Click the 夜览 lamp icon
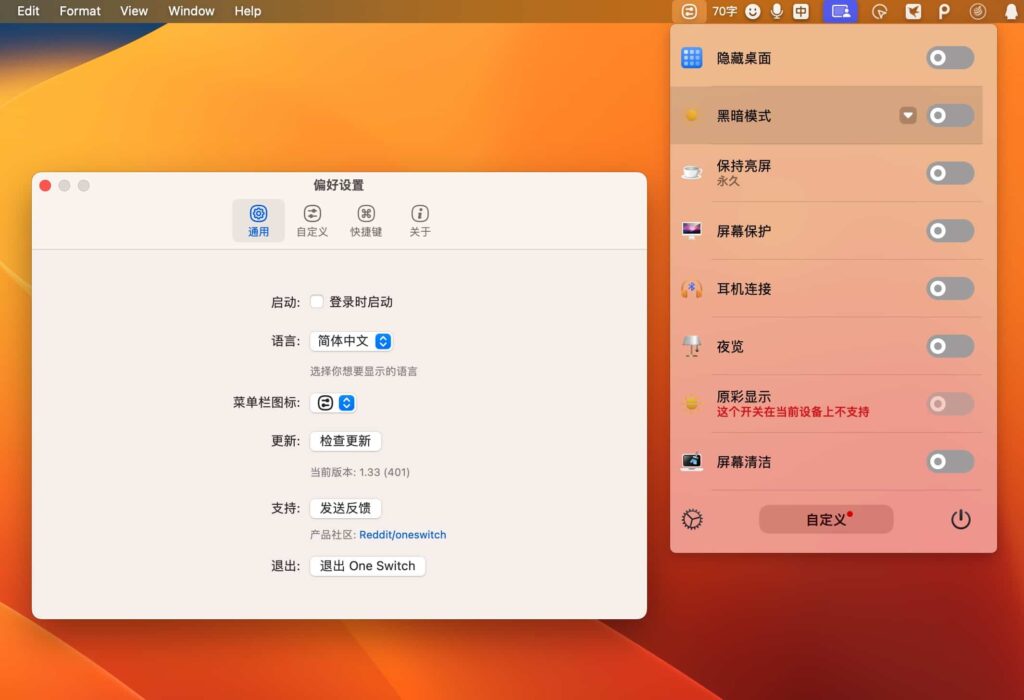1024x700 pixels. point(694,346)
